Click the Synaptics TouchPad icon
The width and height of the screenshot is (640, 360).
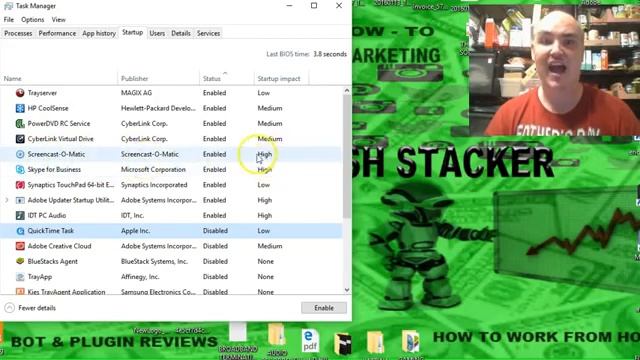20,185
